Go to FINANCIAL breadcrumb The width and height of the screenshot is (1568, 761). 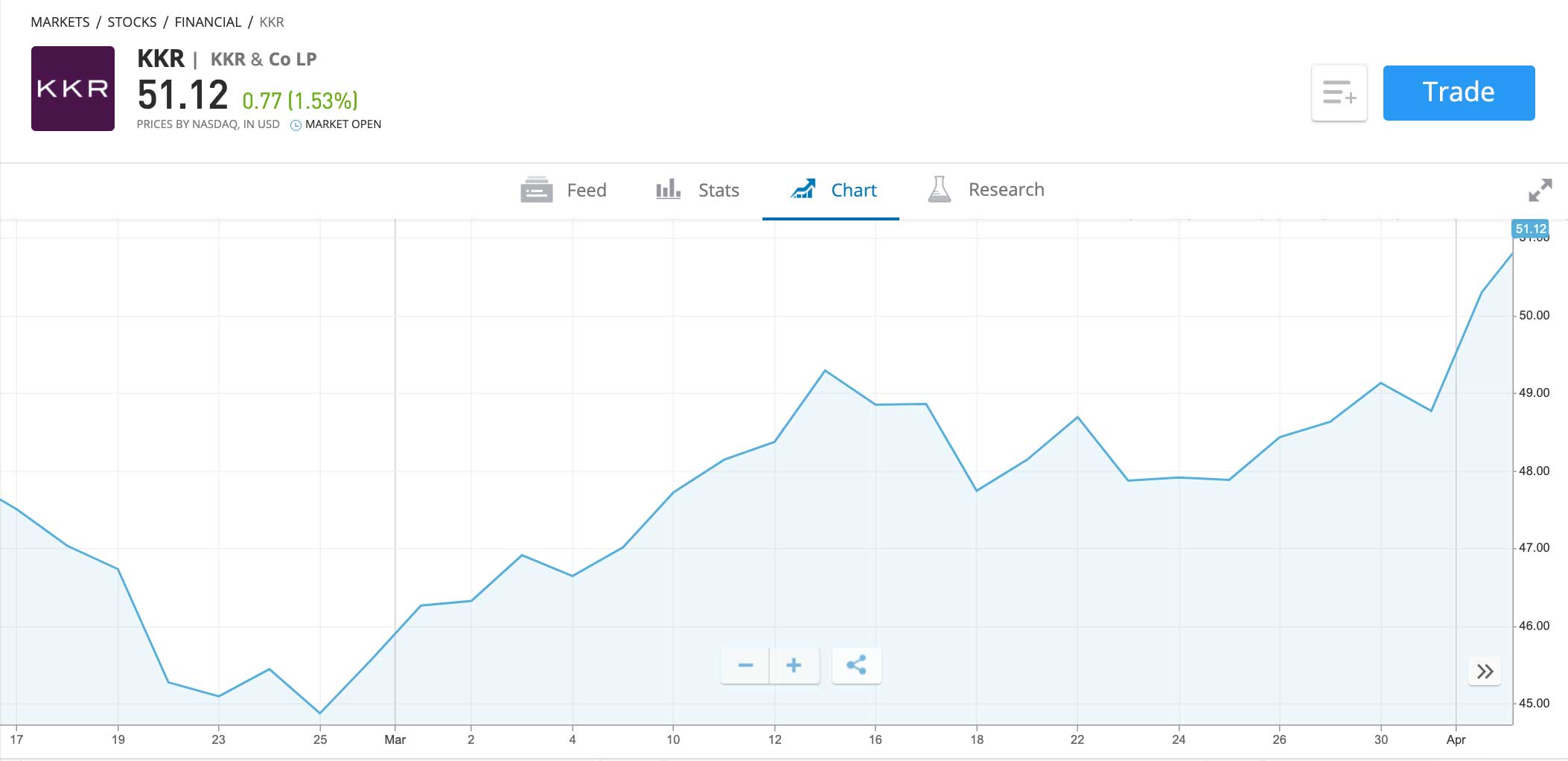point(208,22)
